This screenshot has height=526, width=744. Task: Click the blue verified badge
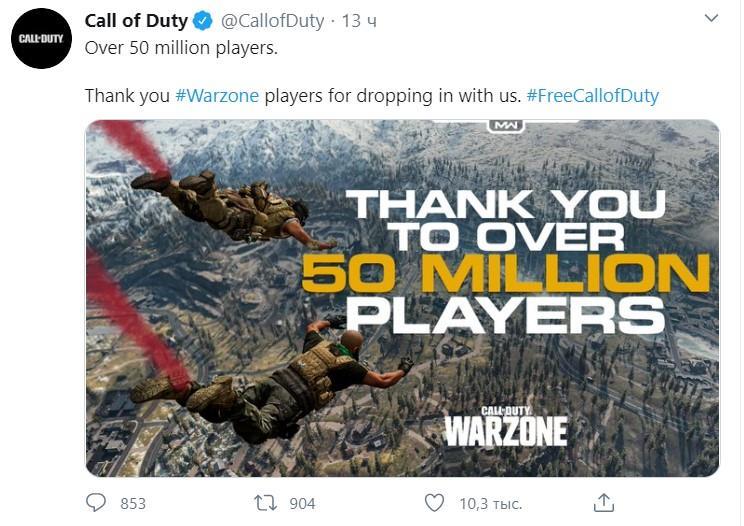(x=203, y=21)
